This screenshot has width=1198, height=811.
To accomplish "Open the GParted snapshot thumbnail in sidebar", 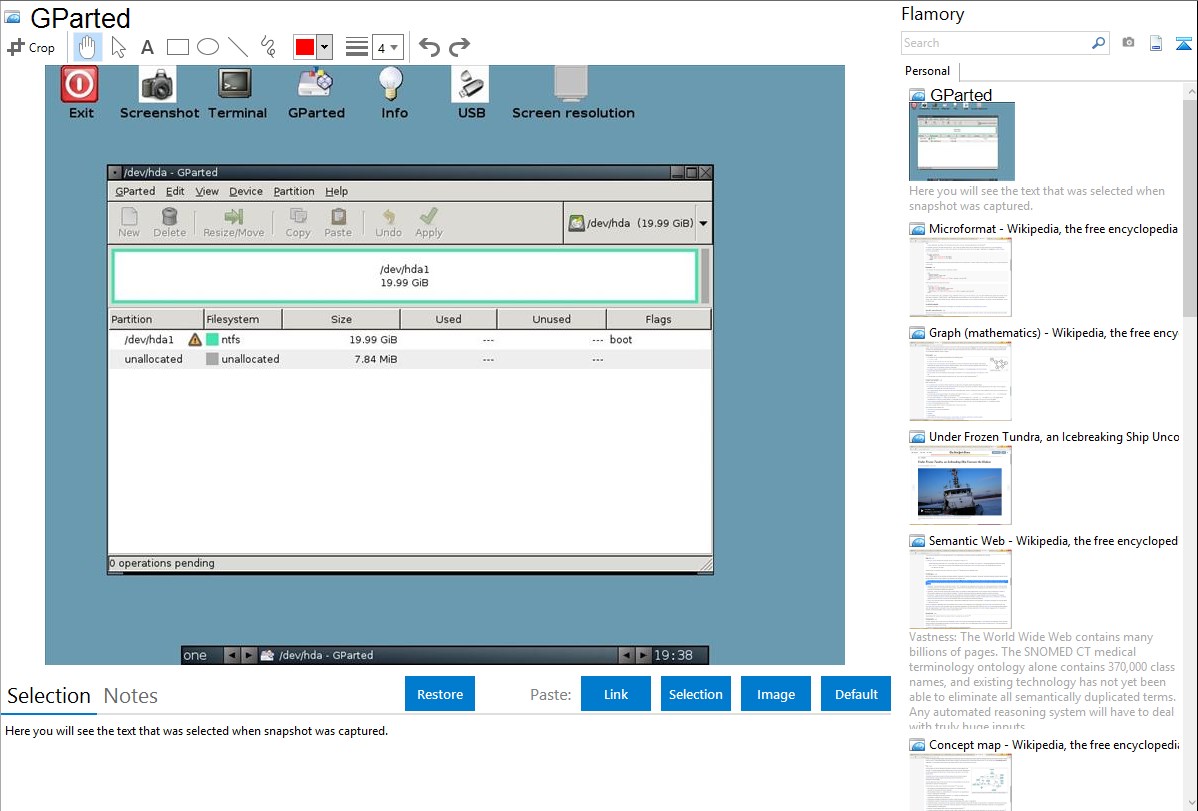I will tap(962, 142).
